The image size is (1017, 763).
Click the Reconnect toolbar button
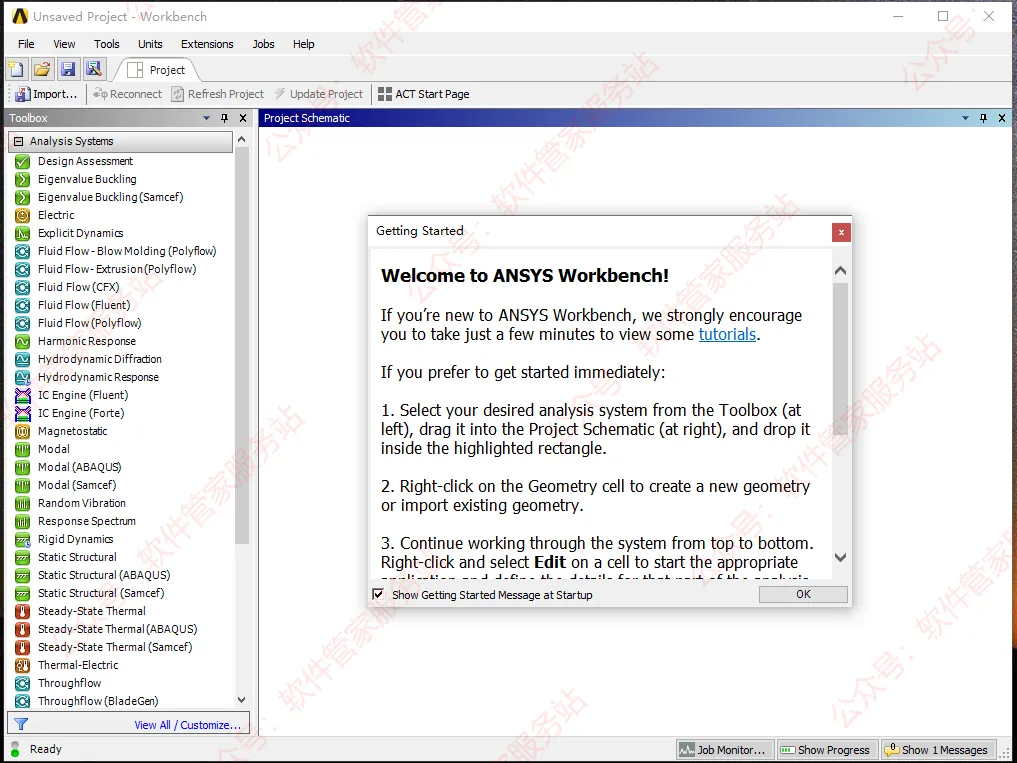[127, 94]
